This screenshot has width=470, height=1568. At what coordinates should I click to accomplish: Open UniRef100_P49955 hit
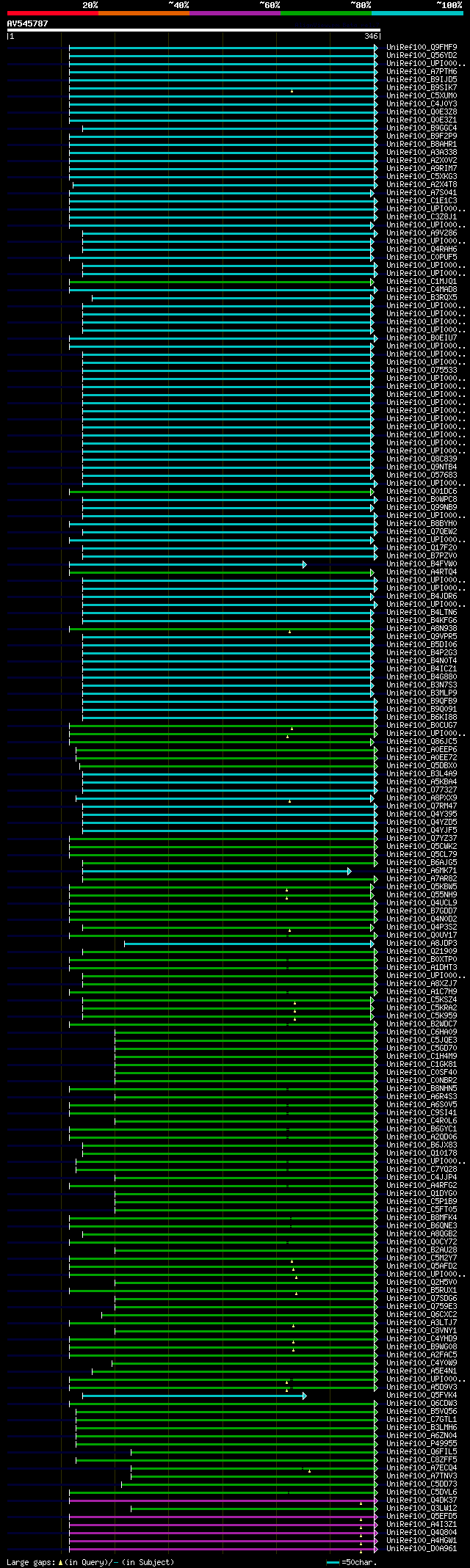click(422, 1443)
